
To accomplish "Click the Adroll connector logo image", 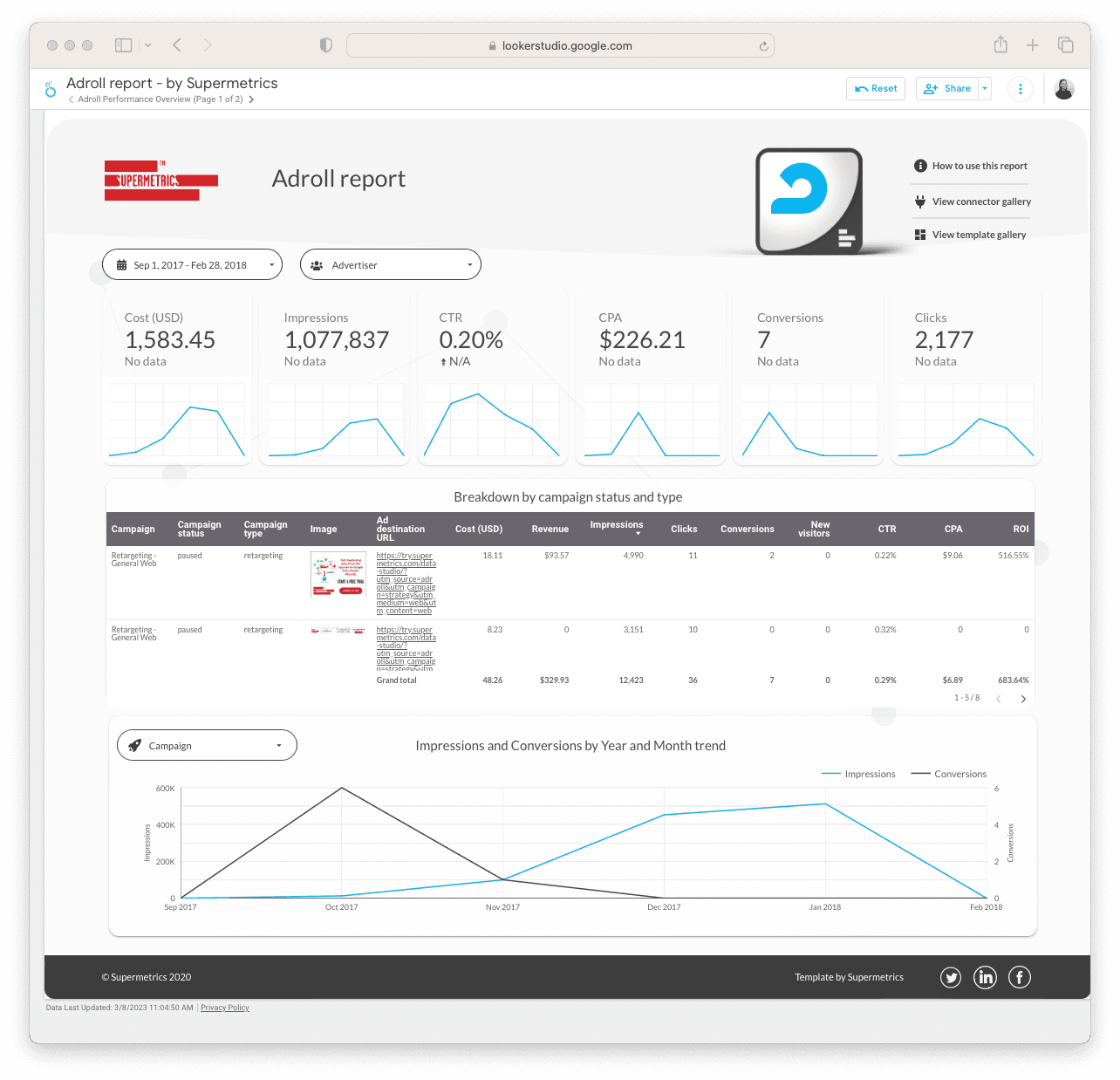I will pyautogui.click(x=809, y=202).
